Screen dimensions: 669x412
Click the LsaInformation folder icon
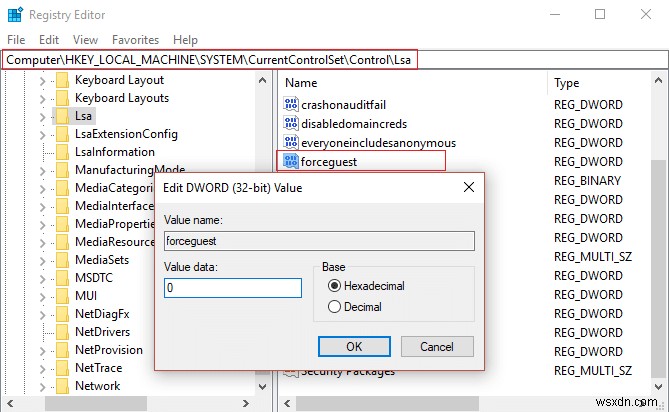click(x=62, y=152)
